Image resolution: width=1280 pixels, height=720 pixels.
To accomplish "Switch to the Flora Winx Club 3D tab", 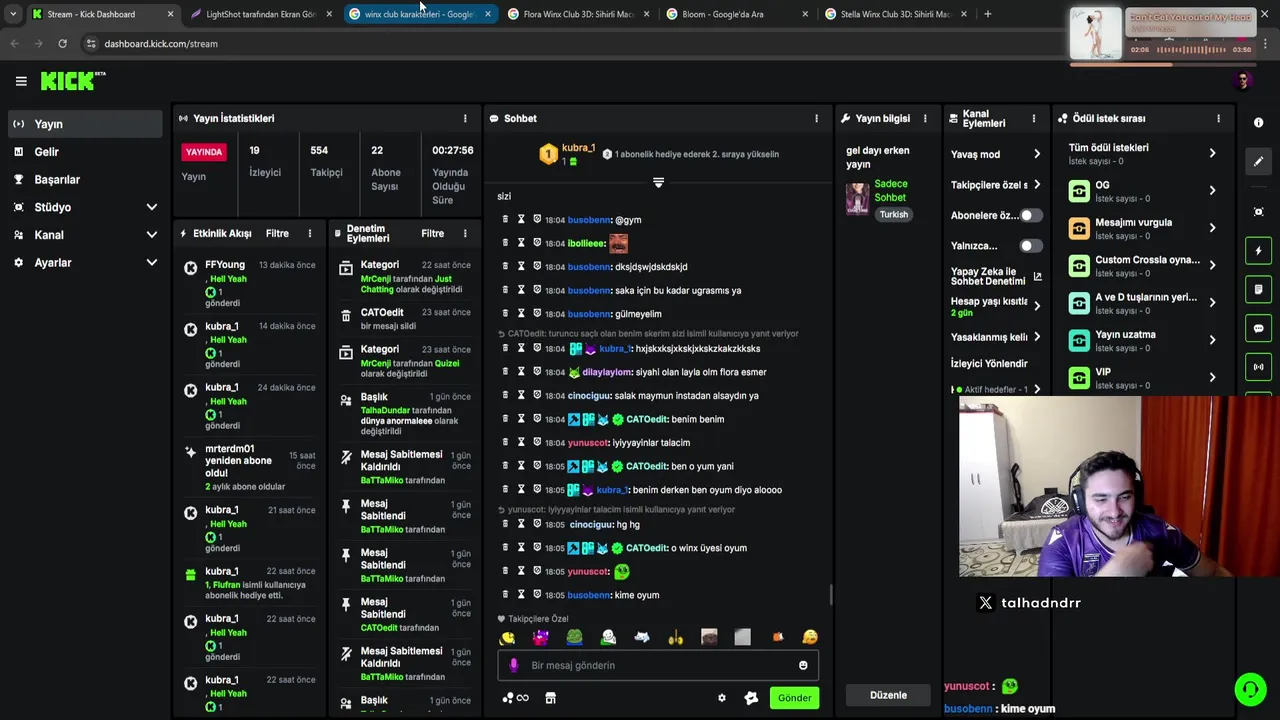I will (576, 14).
